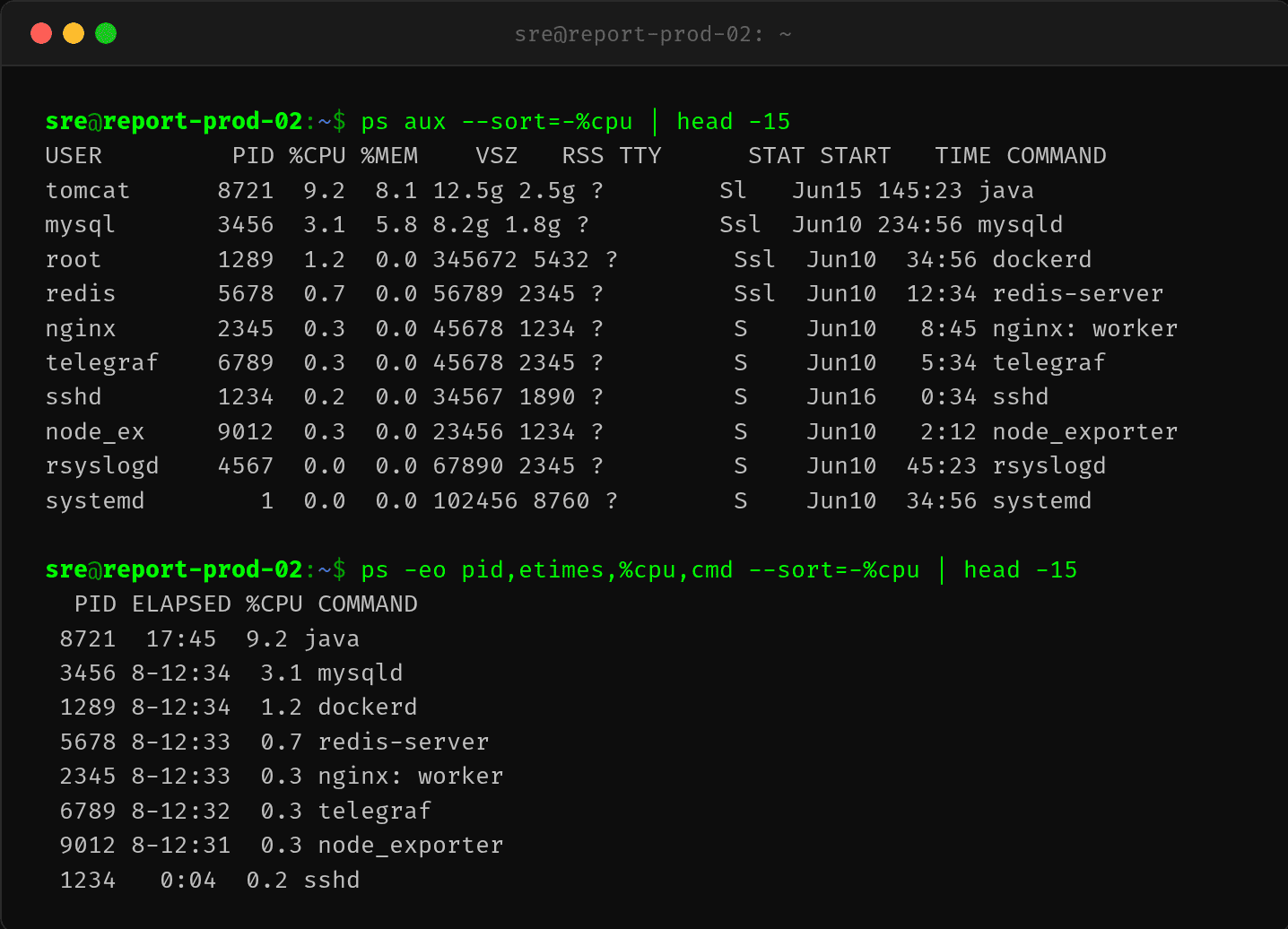
Task: Click 'dockerd' in the second output
Action: 368,708
